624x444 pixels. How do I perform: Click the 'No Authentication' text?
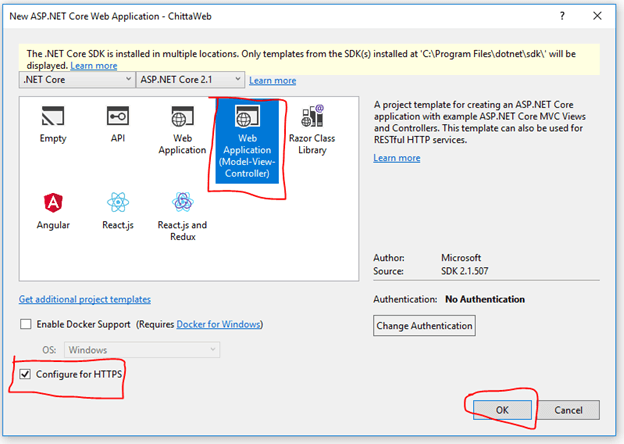(x=485, y=299)
